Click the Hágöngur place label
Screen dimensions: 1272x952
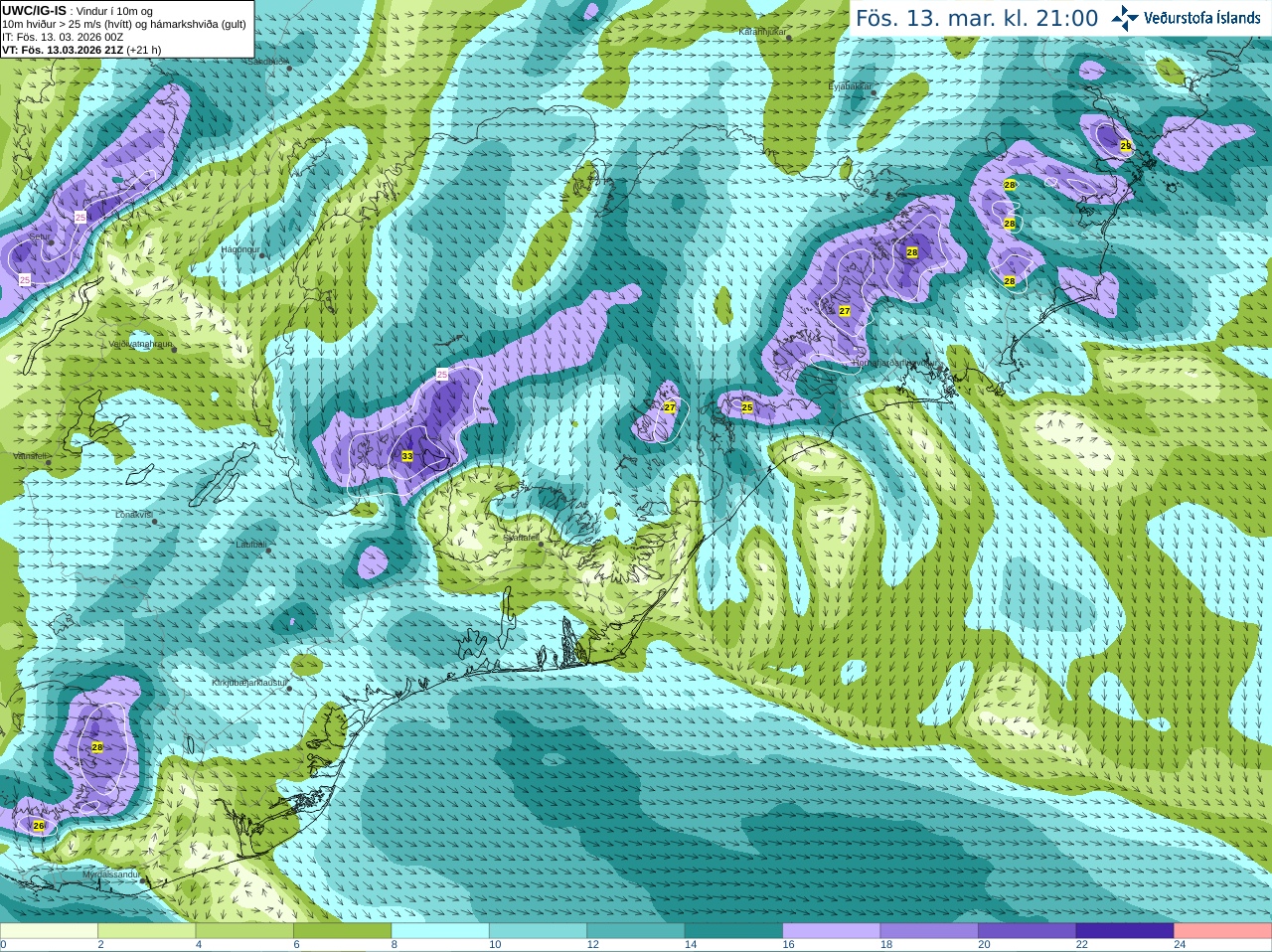(239, 249)
